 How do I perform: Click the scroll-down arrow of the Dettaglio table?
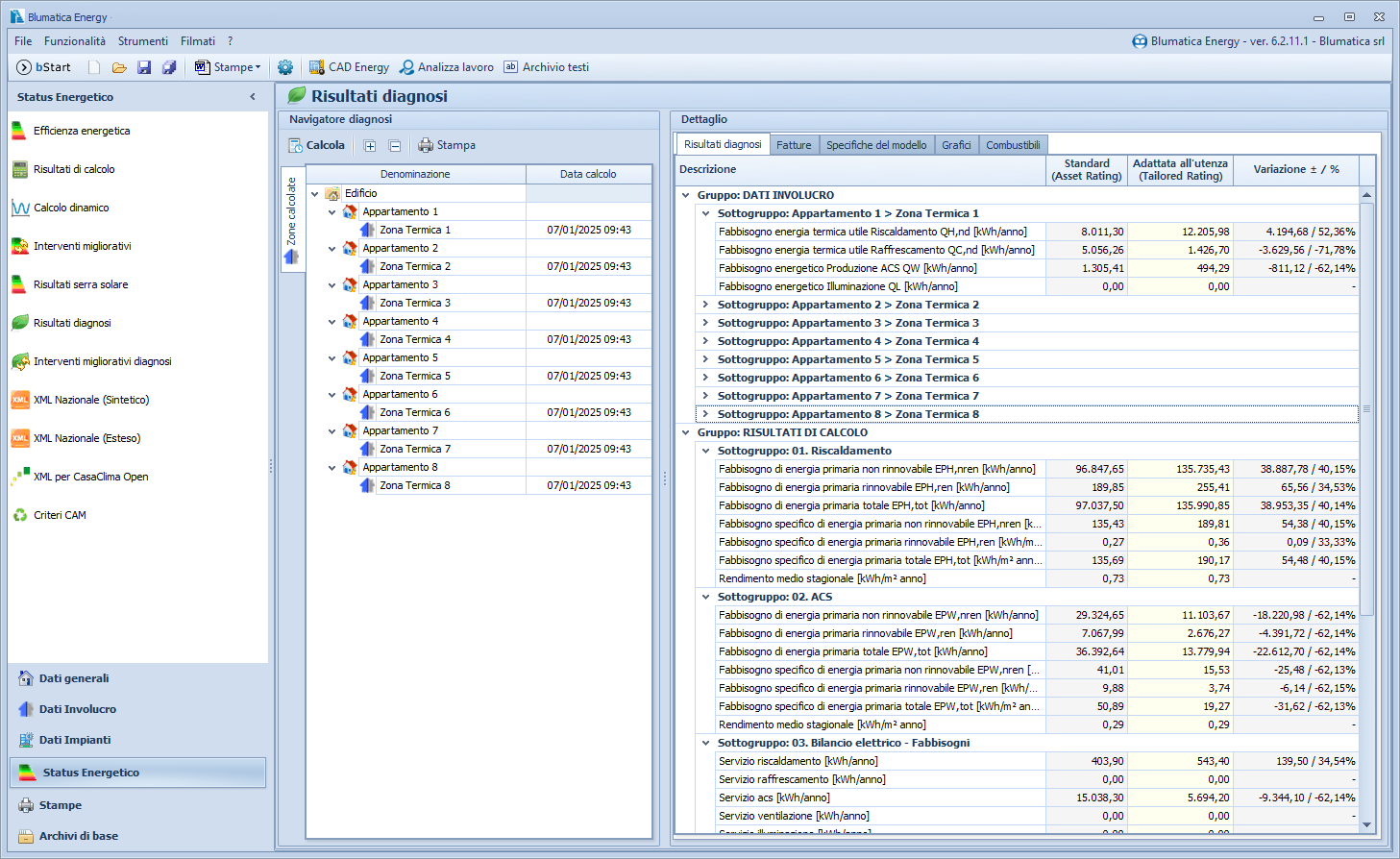point(1366,824)
